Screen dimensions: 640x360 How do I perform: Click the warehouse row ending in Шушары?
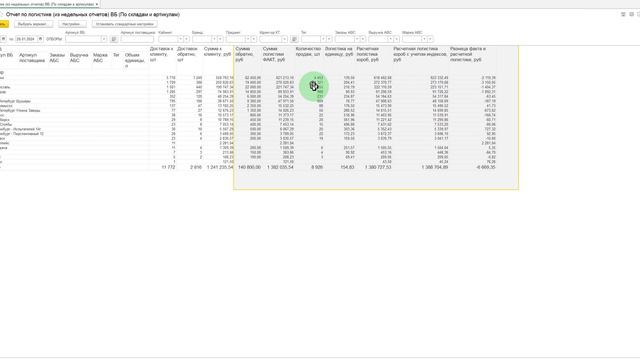click(x=16, y=101)
